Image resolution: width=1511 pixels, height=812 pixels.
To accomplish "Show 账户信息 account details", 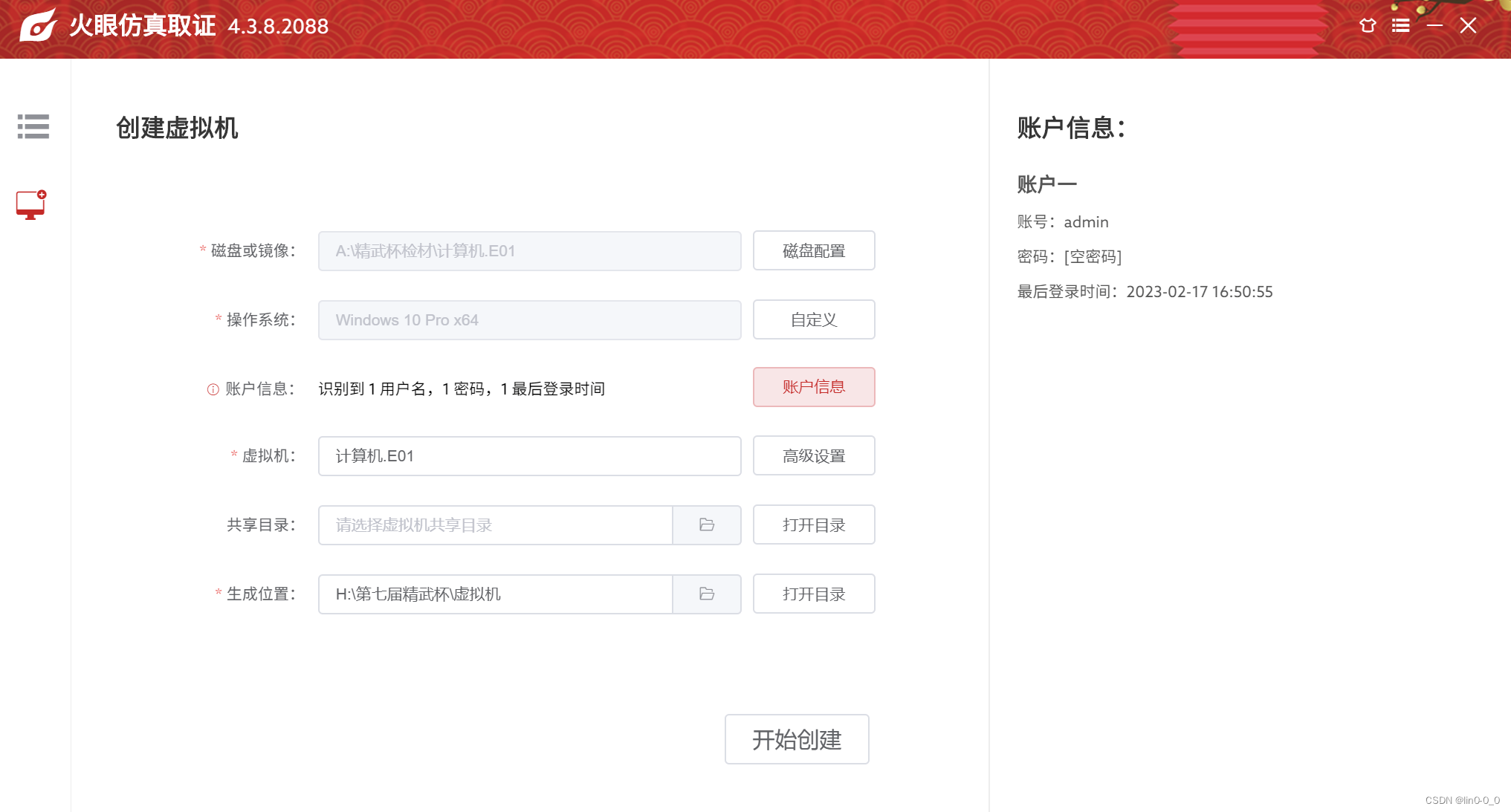I will pos(814,387).
